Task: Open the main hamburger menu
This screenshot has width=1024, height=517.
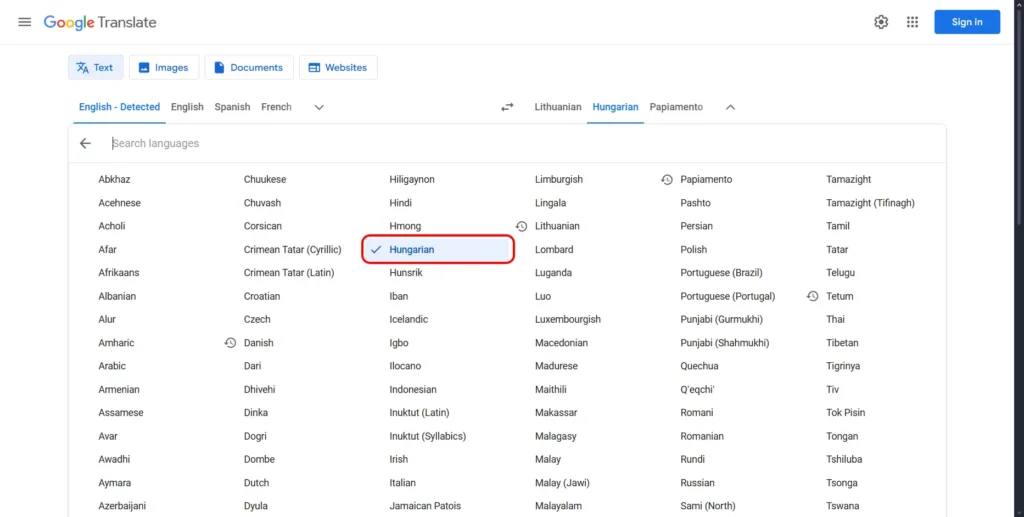Action: 25,22
